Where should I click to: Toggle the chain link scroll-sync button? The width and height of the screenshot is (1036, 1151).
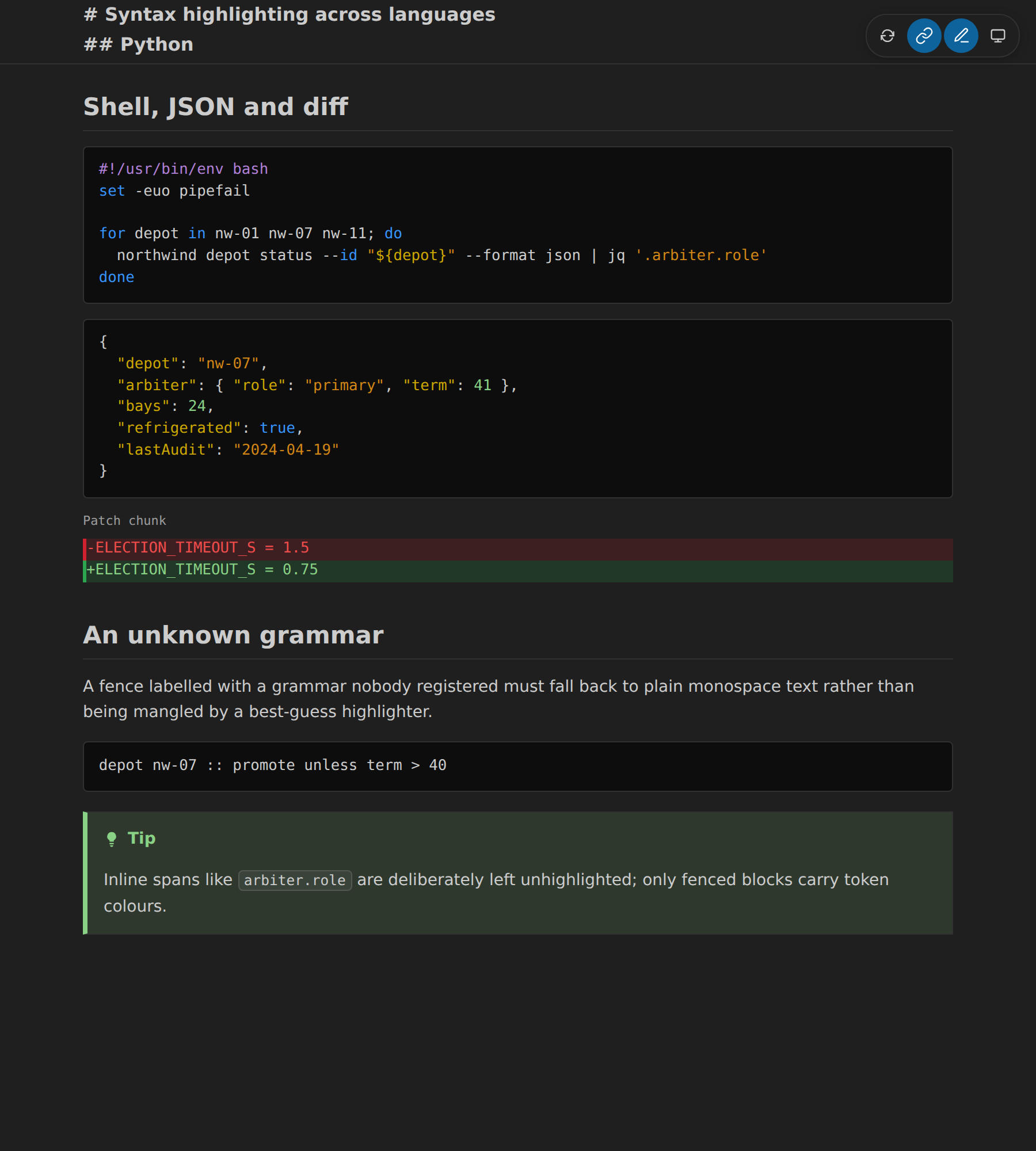click(924, 36)
